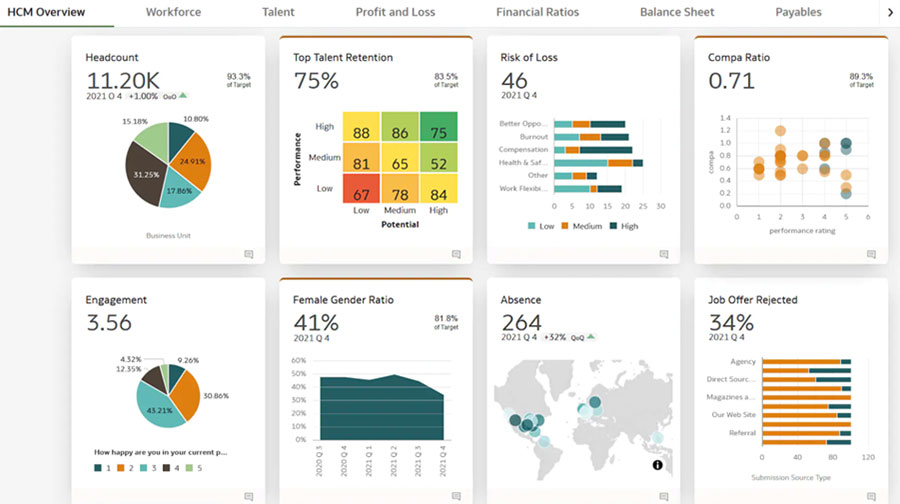Open comments on Top Talent Retention card

[456, 255]
